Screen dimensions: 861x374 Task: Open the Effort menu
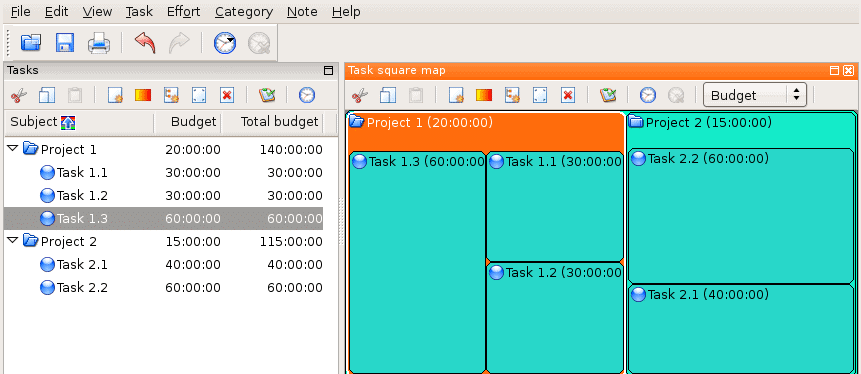point(183,12)
